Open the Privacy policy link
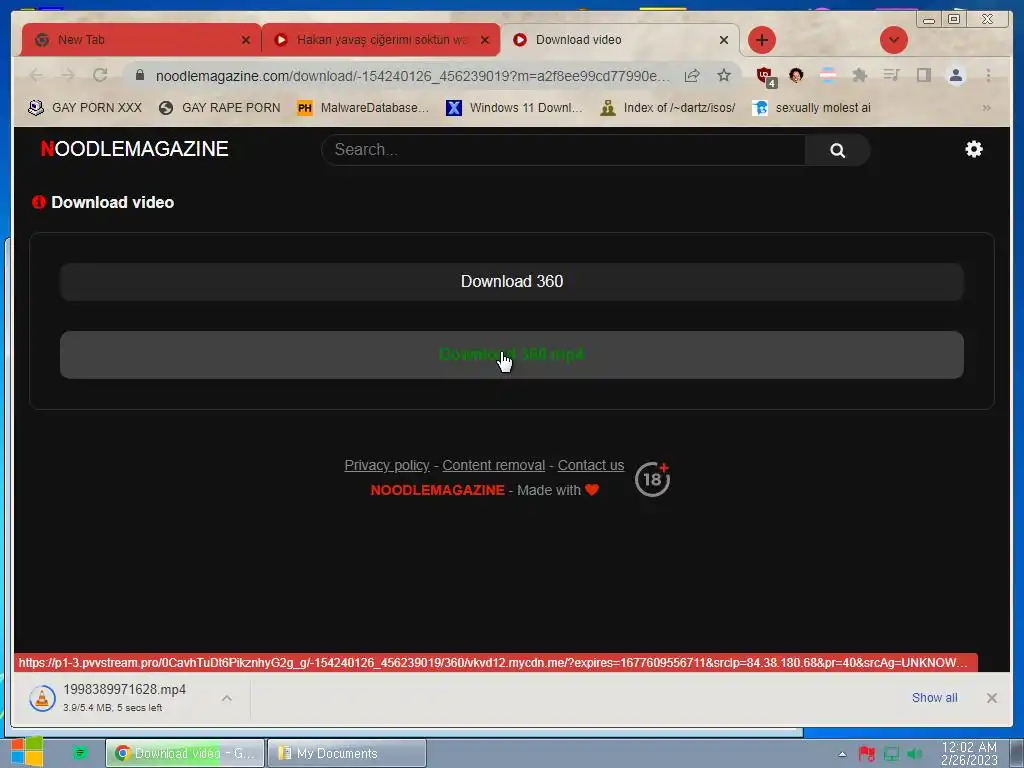 coord(387,465)
